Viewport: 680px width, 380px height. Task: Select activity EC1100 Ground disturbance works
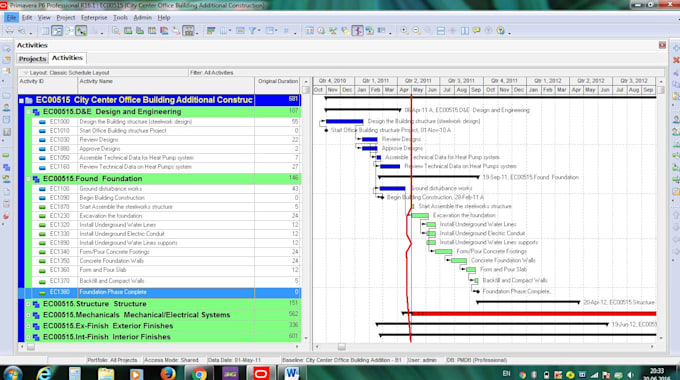click(x=167, y=189)
